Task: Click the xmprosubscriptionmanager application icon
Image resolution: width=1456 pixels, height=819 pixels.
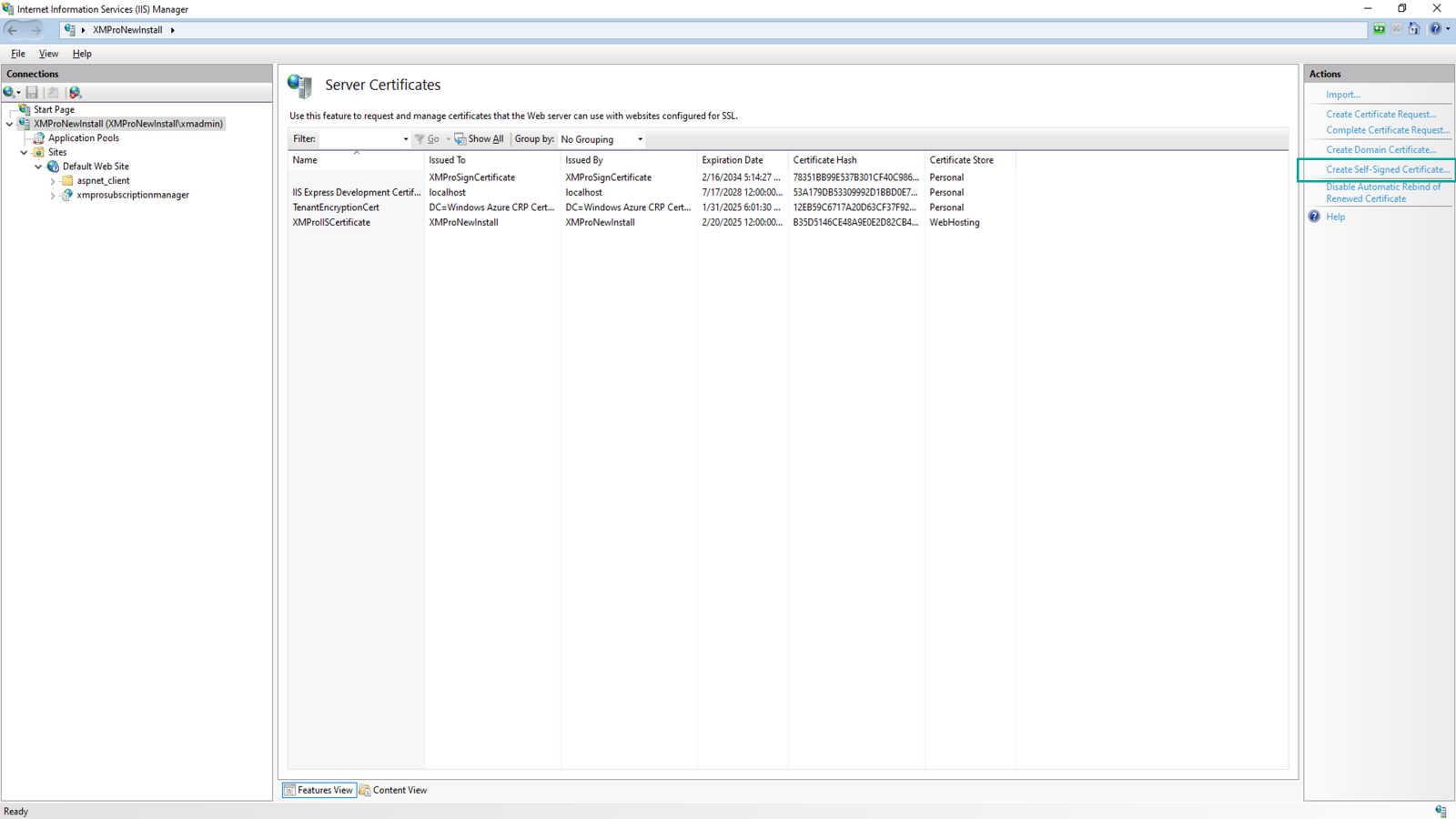Action: [67, 195]
